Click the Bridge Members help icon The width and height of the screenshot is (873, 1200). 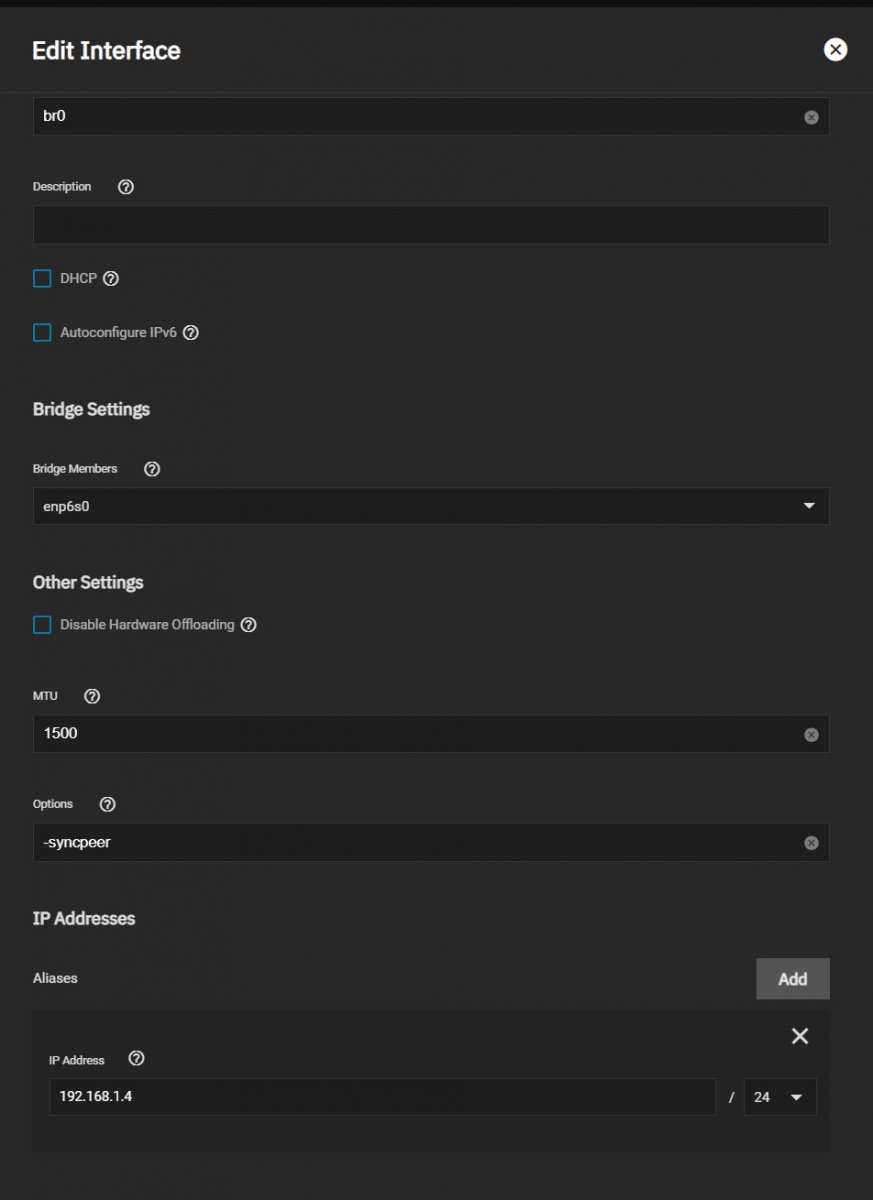pyautogui.click(x=152, y=469)
